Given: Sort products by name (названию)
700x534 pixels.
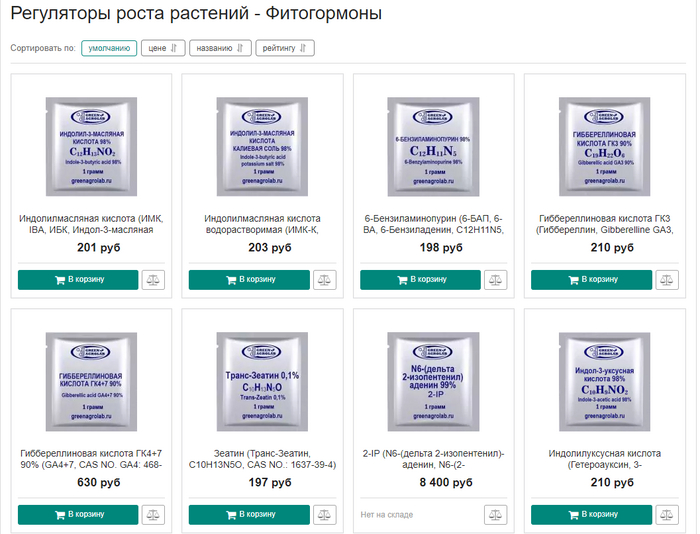Looking at the screenshot, I should pyautogui.click(x=219, y=47).
